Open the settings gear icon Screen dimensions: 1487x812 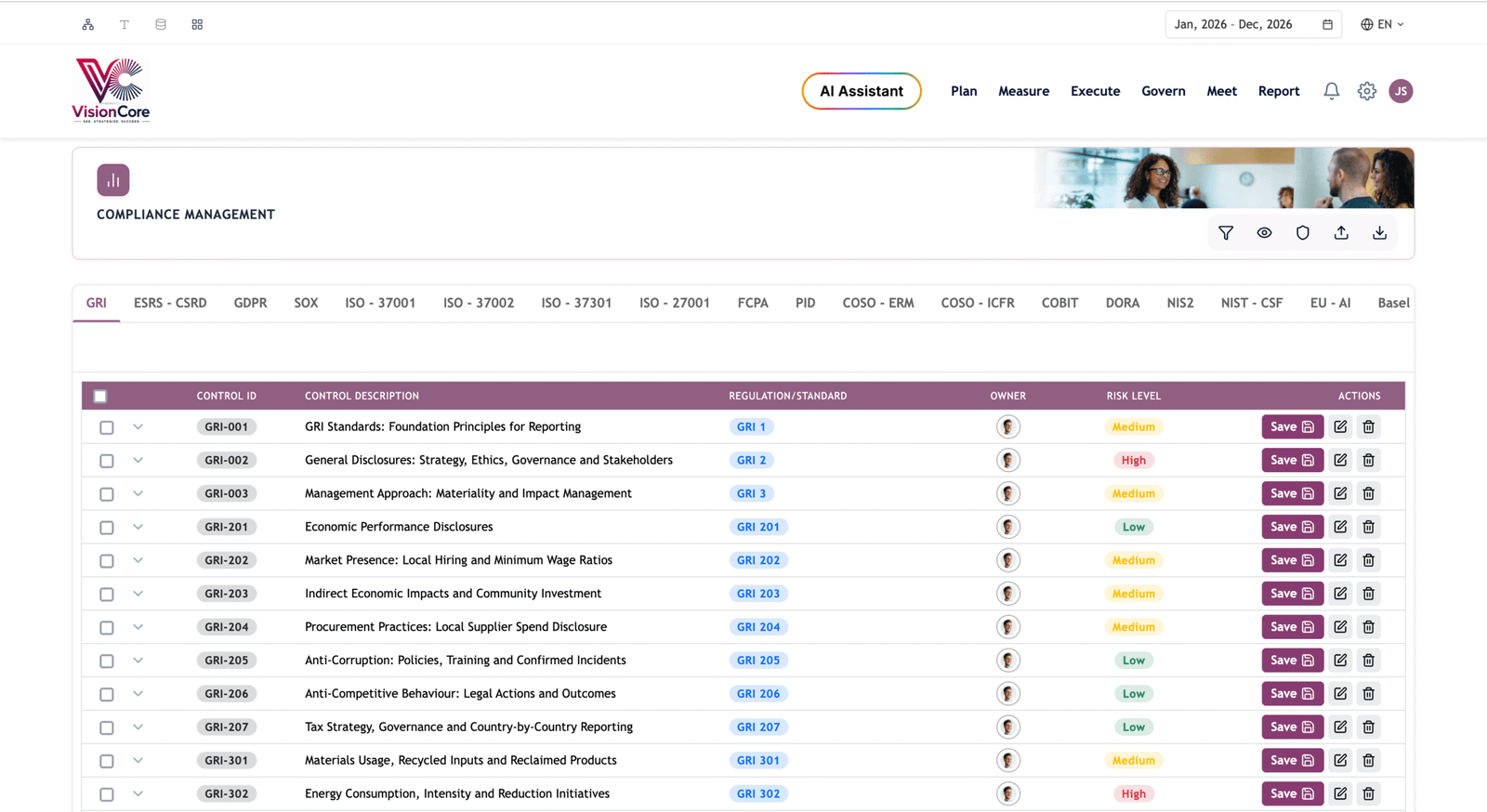1367,91
